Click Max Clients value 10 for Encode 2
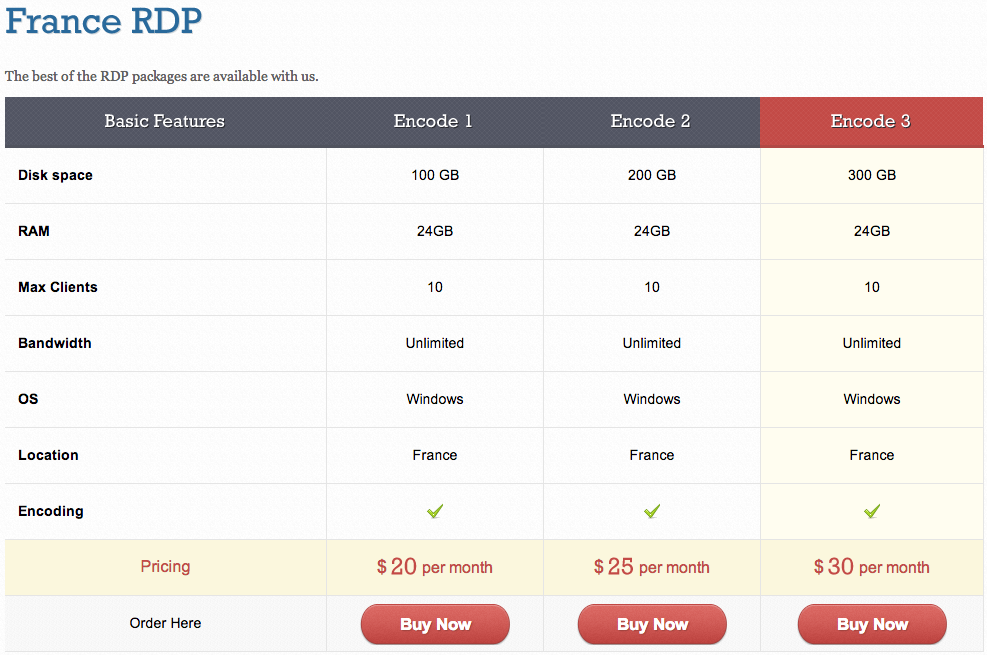 coord(652,287)
